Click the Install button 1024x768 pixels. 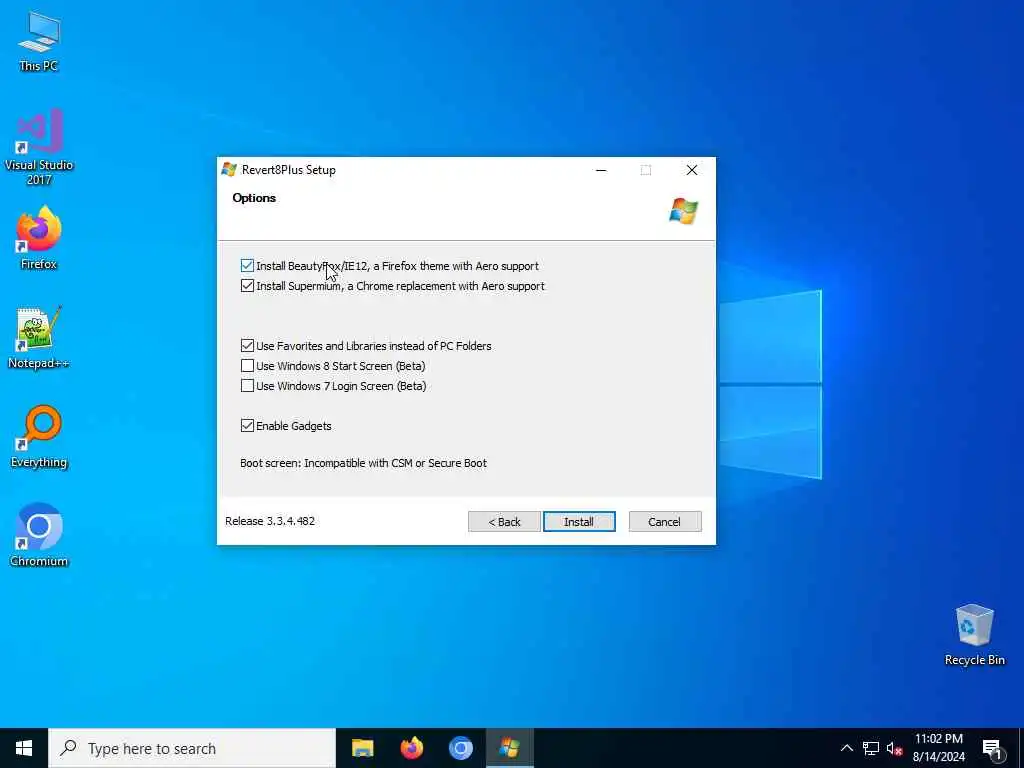(579, 522)
